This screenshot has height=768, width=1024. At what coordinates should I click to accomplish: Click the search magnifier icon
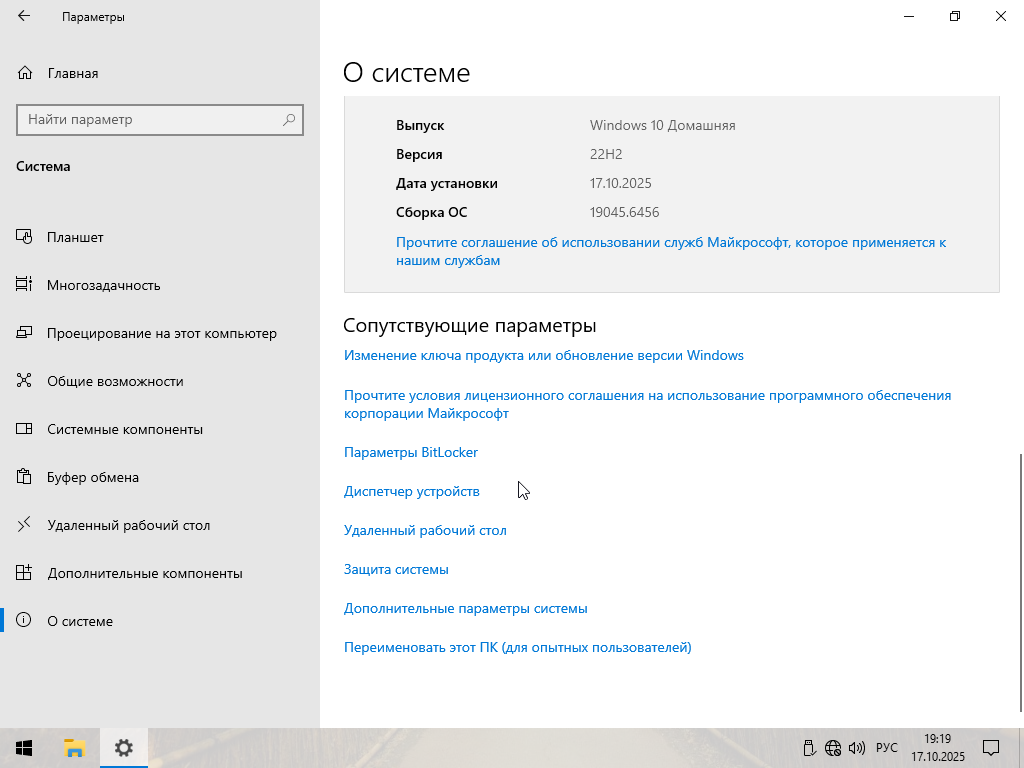289,120
